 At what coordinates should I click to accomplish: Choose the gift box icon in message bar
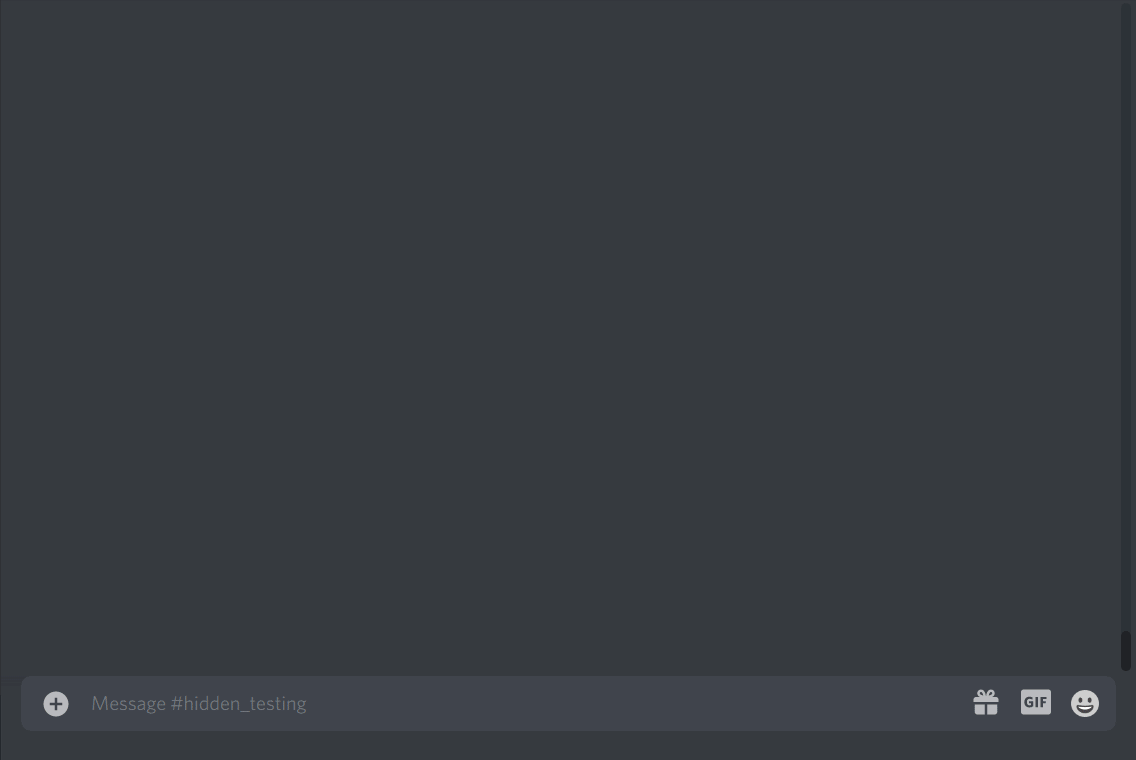pyautogui.click(x=985, y=702)
